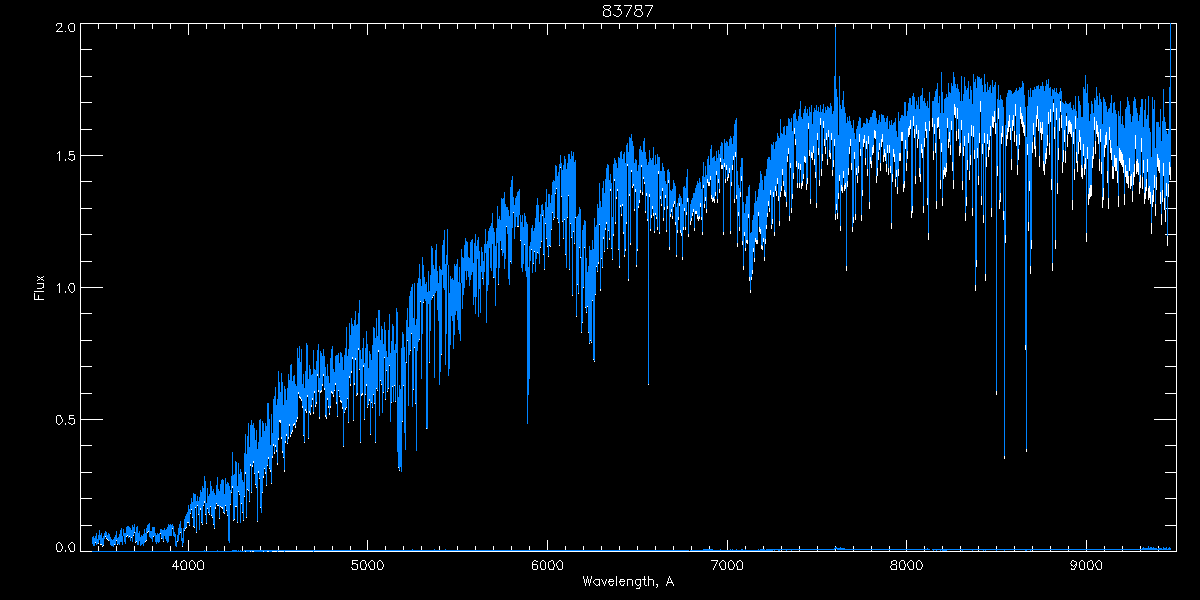Click the plot title 83787

[628, 11]
